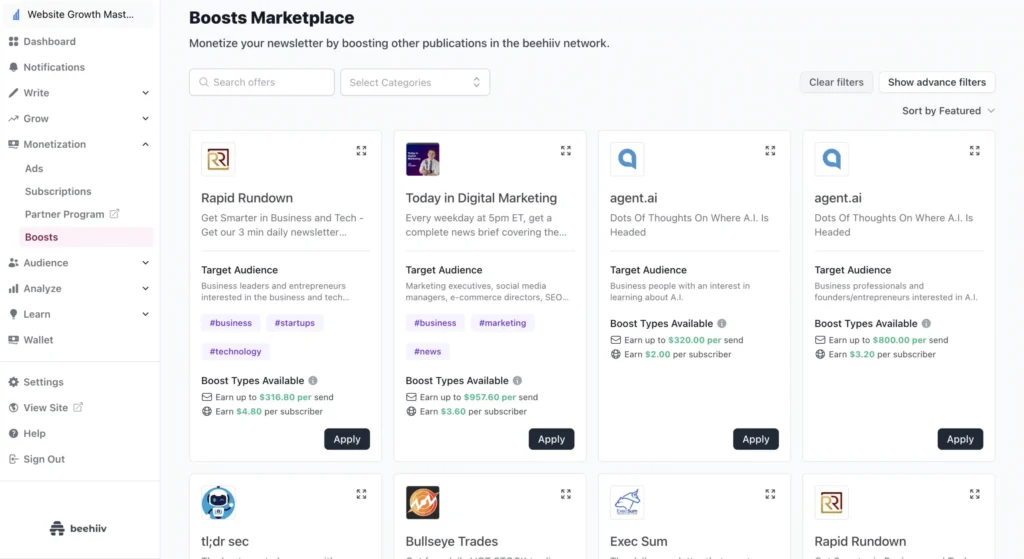Apply to the $320.00 agent.ai boost
Image resolution: width=1024 pixels, height=559 pixels.
(x=756, y=439)
